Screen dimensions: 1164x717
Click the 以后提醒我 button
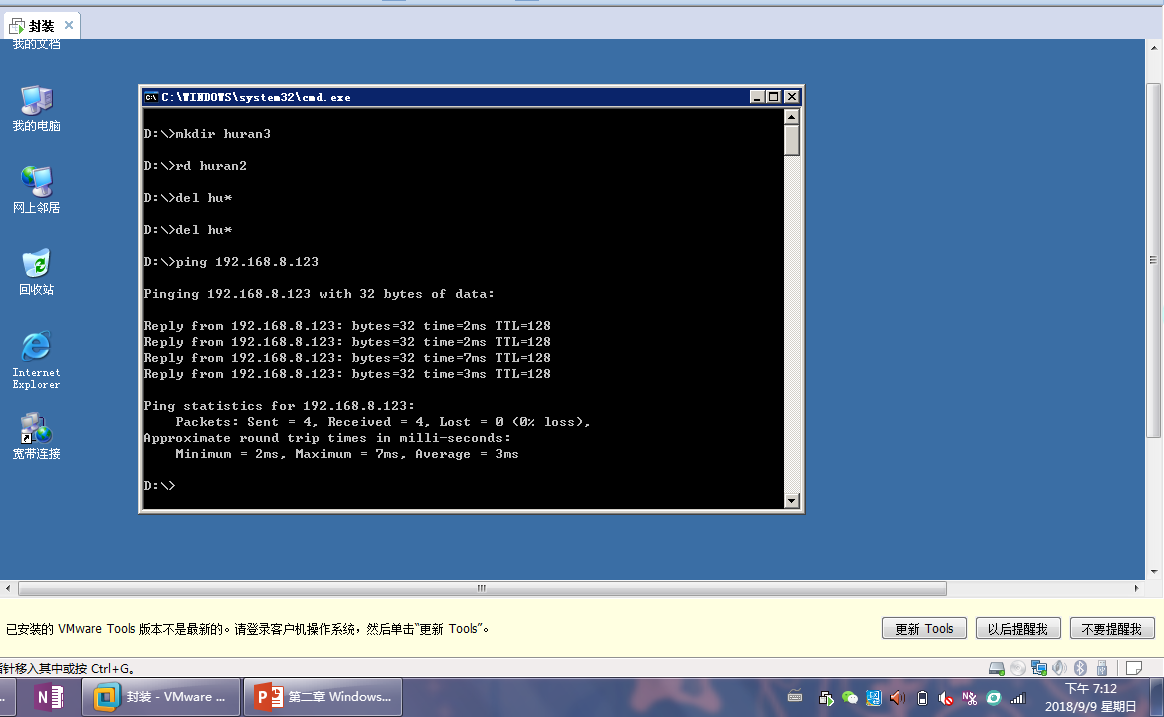(x=1018, y=629)
